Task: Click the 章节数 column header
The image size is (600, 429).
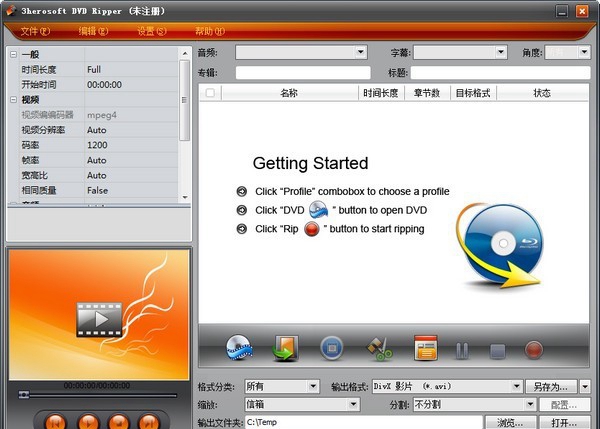Action: [x=427, y=93]
